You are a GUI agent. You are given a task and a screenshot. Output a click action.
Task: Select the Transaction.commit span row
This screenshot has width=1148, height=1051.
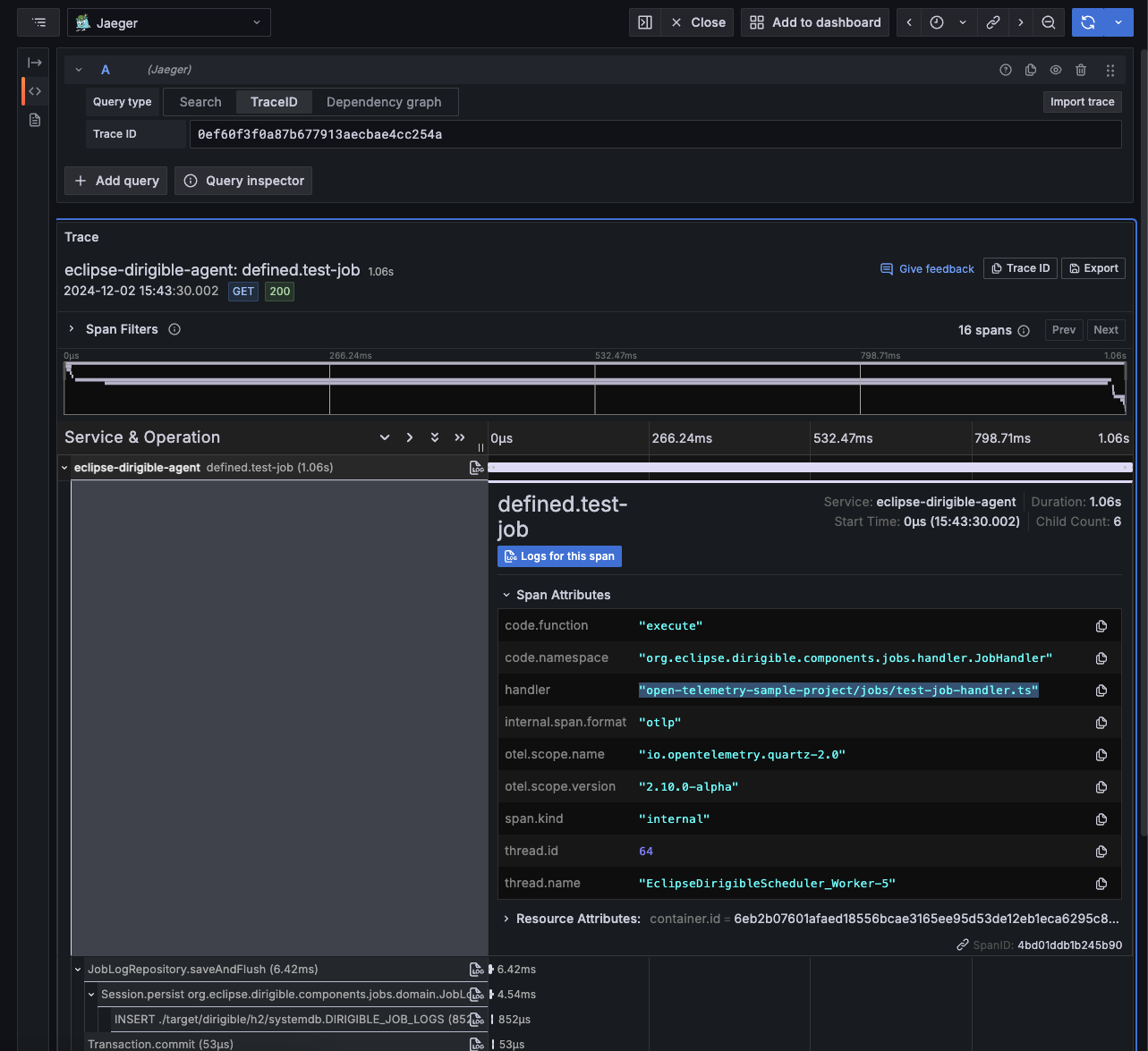coord(161,1045)
